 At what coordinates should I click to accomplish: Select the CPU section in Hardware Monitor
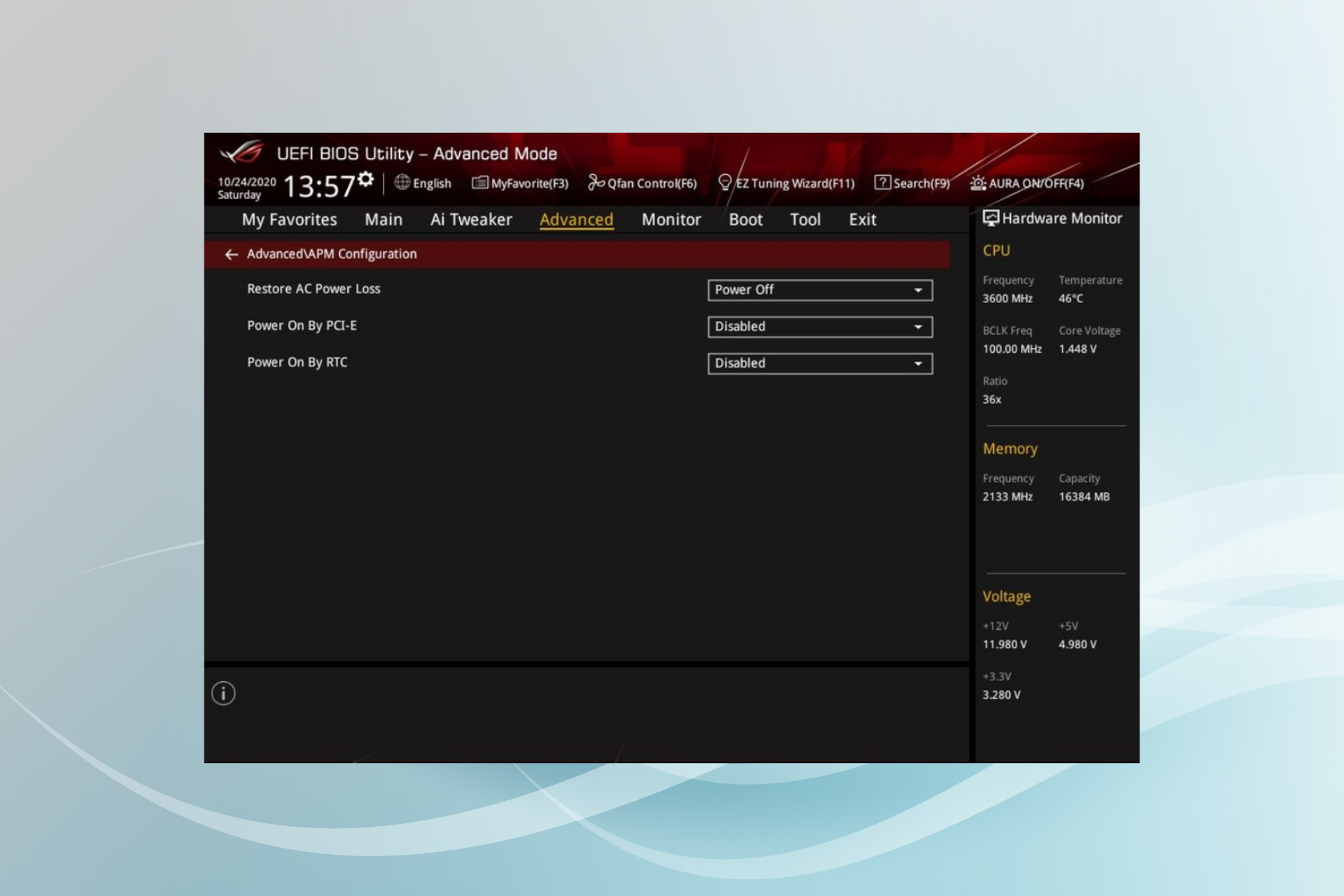pyautogui.click(x=995, y=250)
